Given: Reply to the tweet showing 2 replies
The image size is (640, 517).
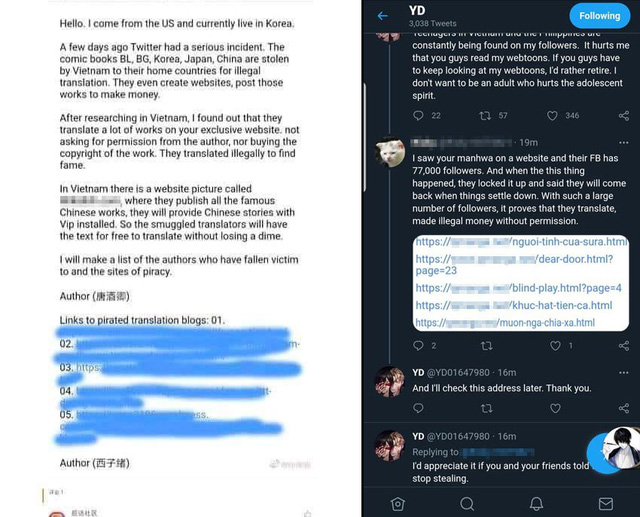Looking at the screenshot, I should point(421,345).
